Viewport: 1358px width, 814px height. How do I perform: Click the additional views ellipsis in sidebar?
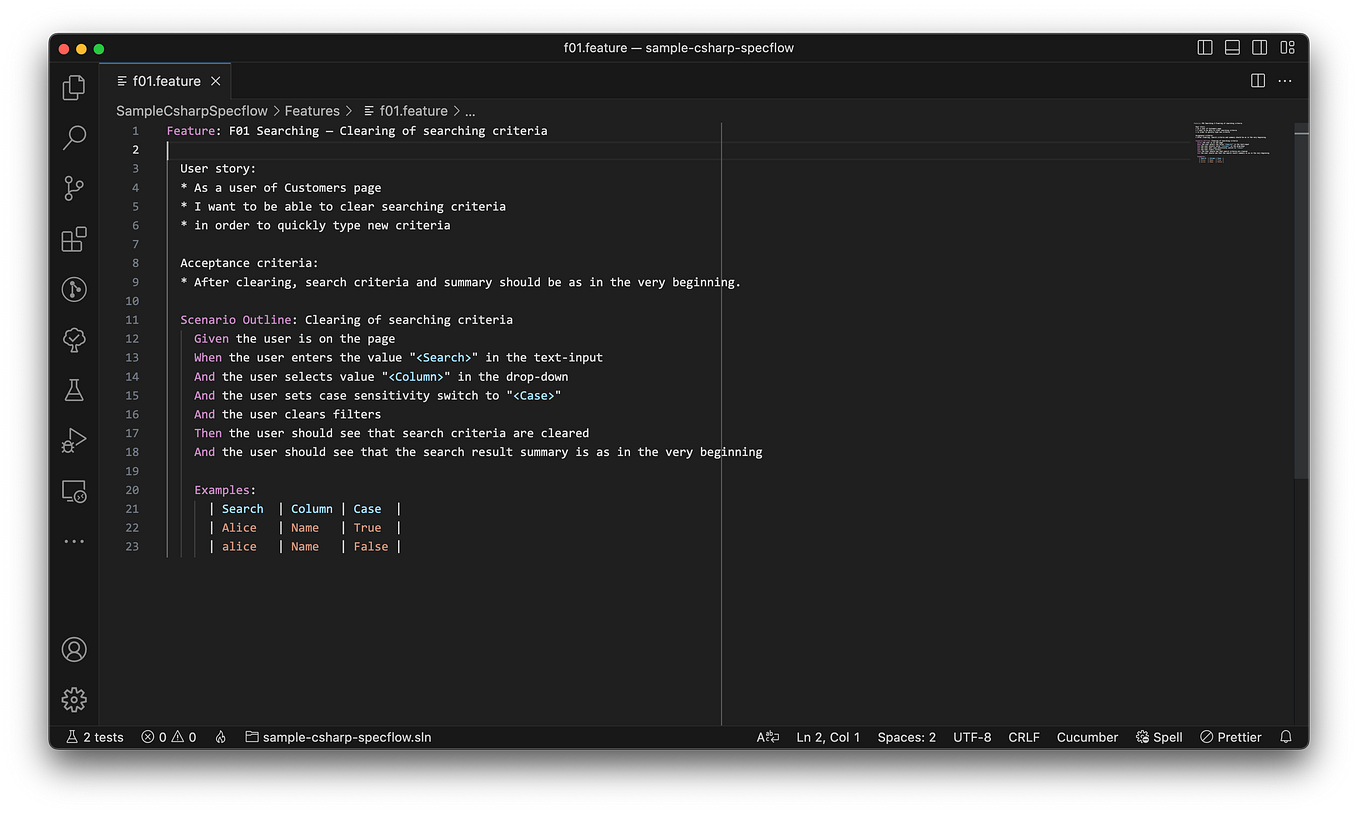click(74, 541)
